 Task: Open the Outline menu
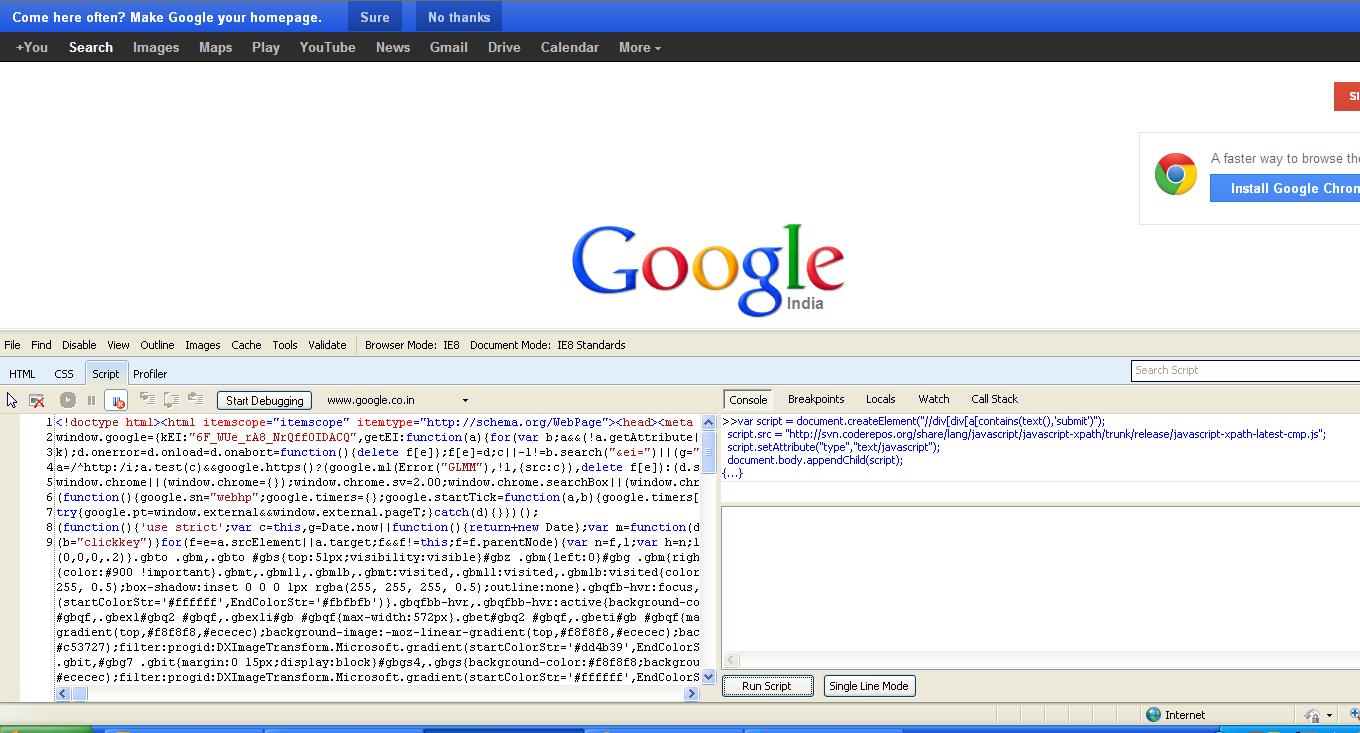(x=157, y=345)
